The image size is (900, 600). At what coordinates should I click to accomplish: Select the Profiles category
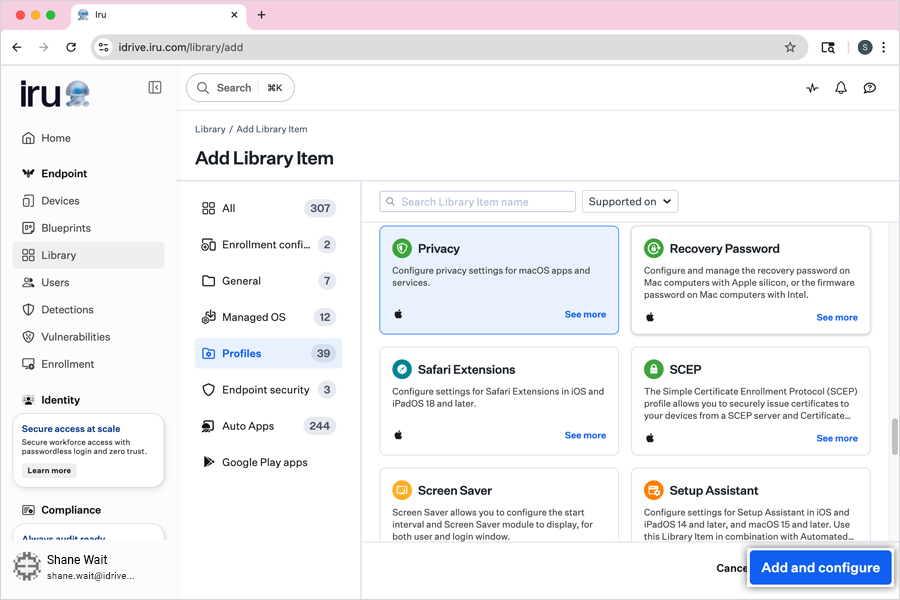268,353
